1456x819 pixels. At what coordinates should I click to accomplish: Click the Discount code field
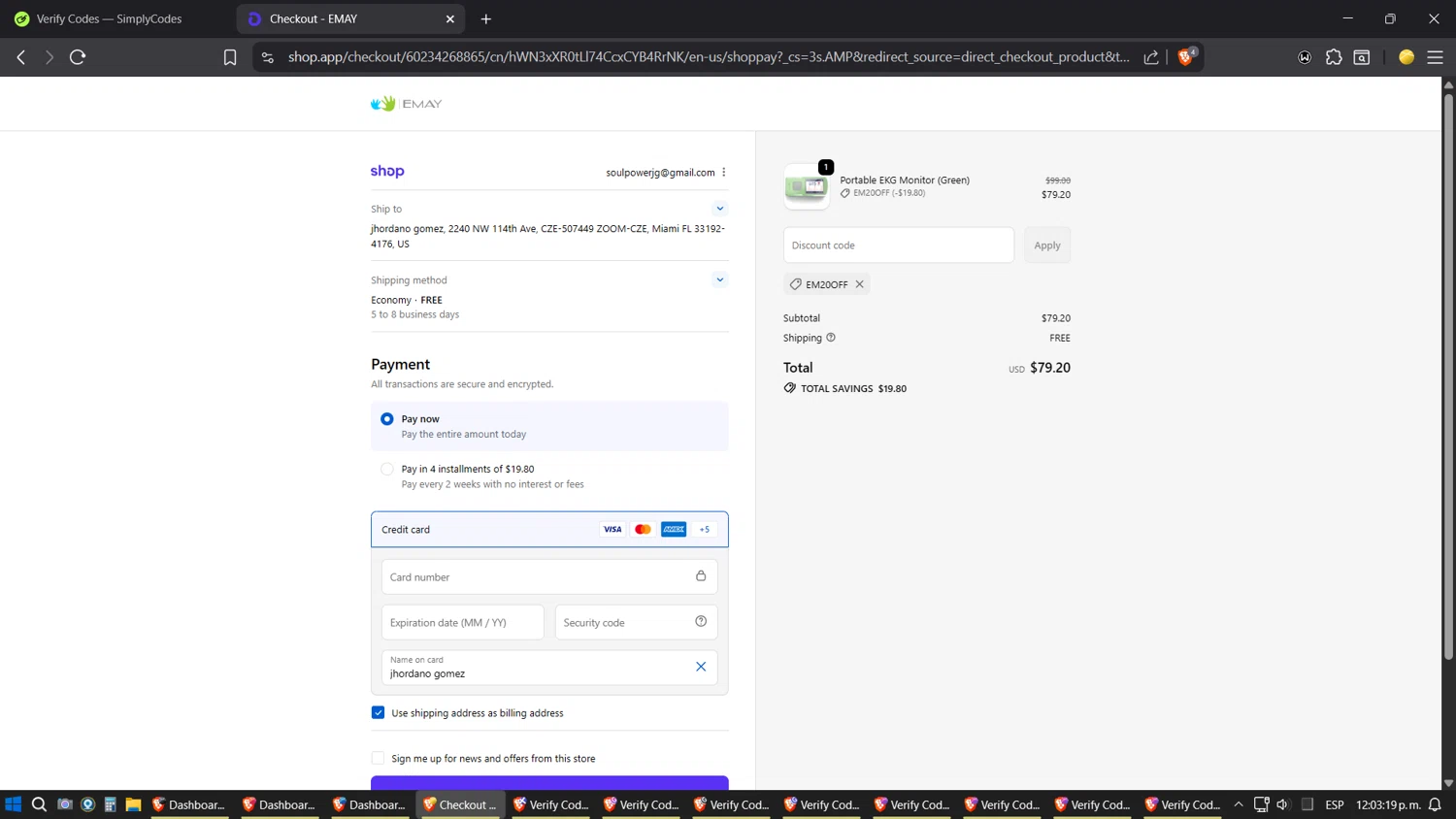click(x=899, y=246)
